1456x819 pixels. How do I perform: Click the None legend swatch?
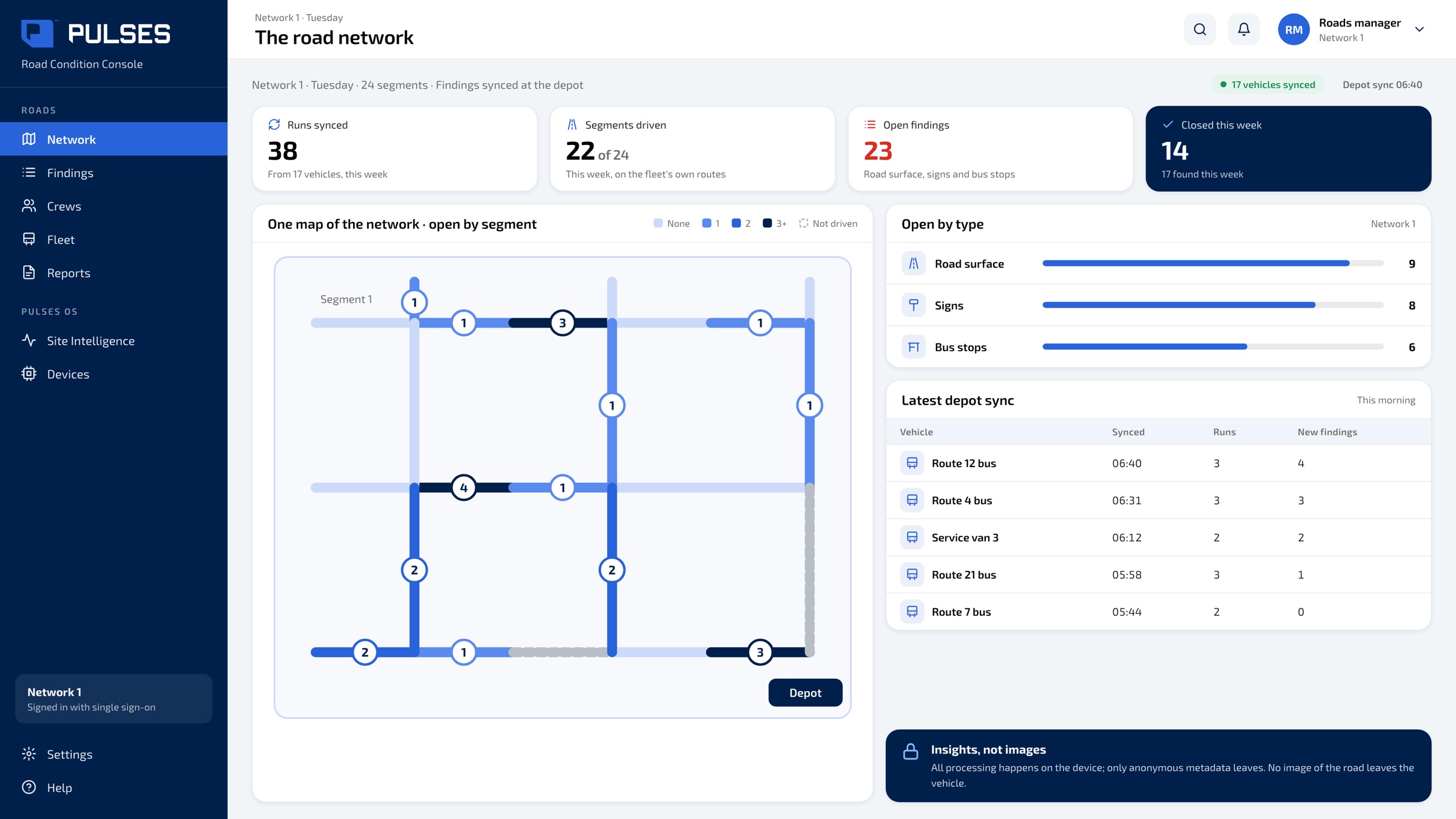pyautogui.click(x=658, y=223)
